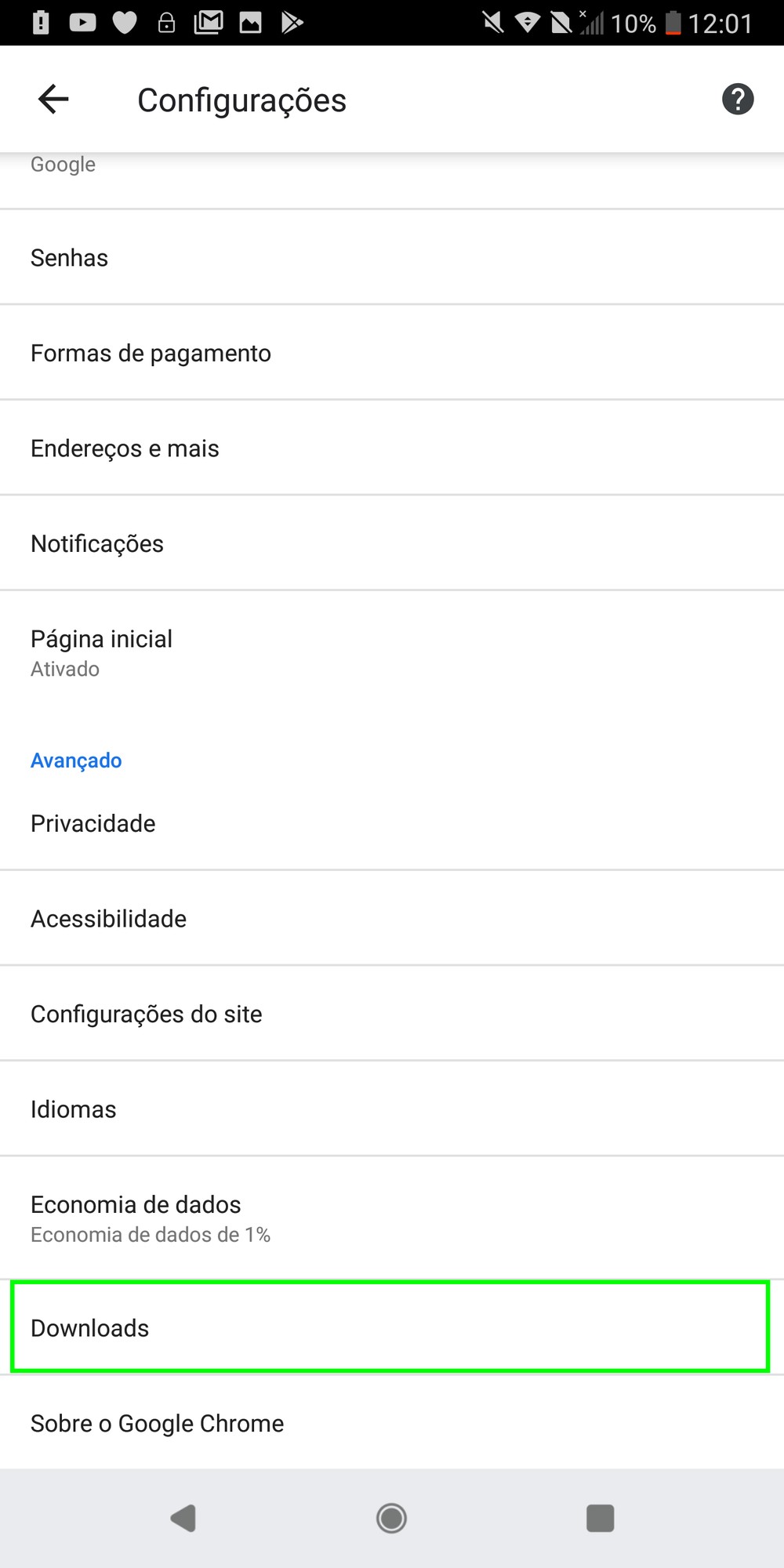Viewport: 784px width, 1568px height.
Task: Open Idiomas settings
Action: point(392,1109)
